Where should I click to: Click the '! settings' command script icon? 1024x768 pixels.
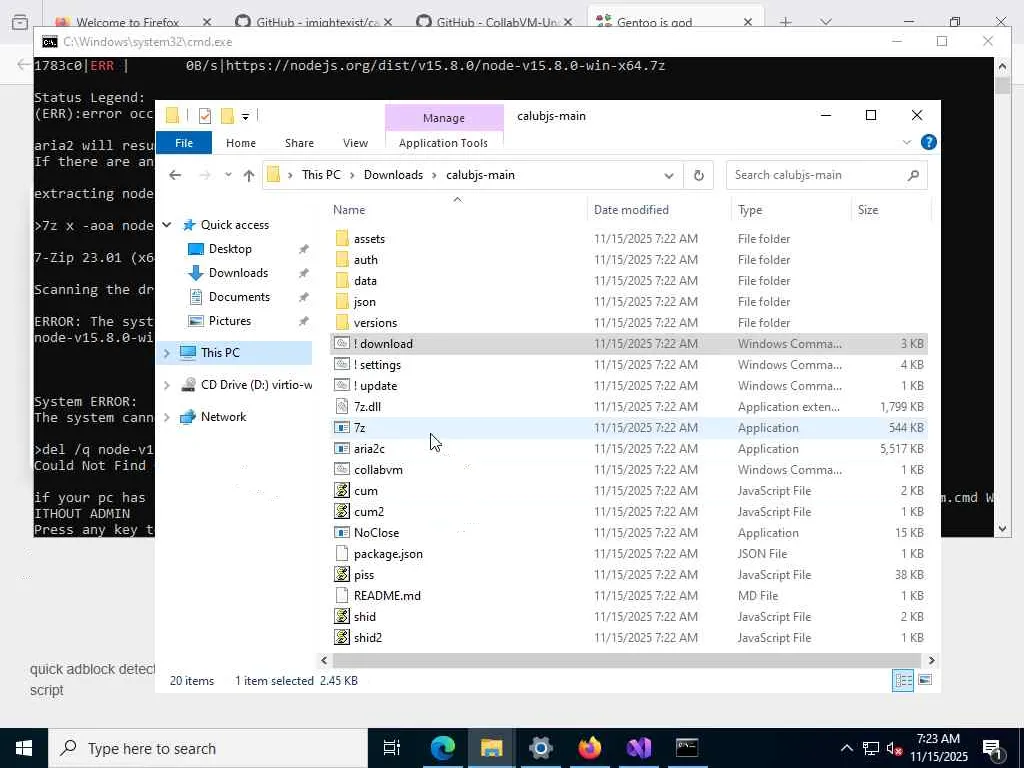pos(342,364)
